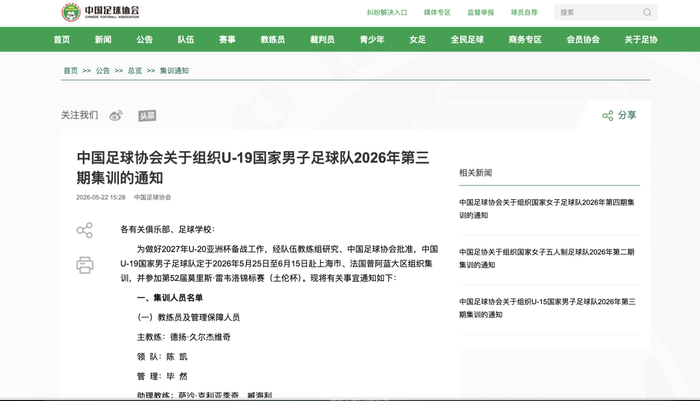Click the 一、集训人员名单 heading
Image resolution: width=700 pixels, height=401 pixels.
point(170,298)
